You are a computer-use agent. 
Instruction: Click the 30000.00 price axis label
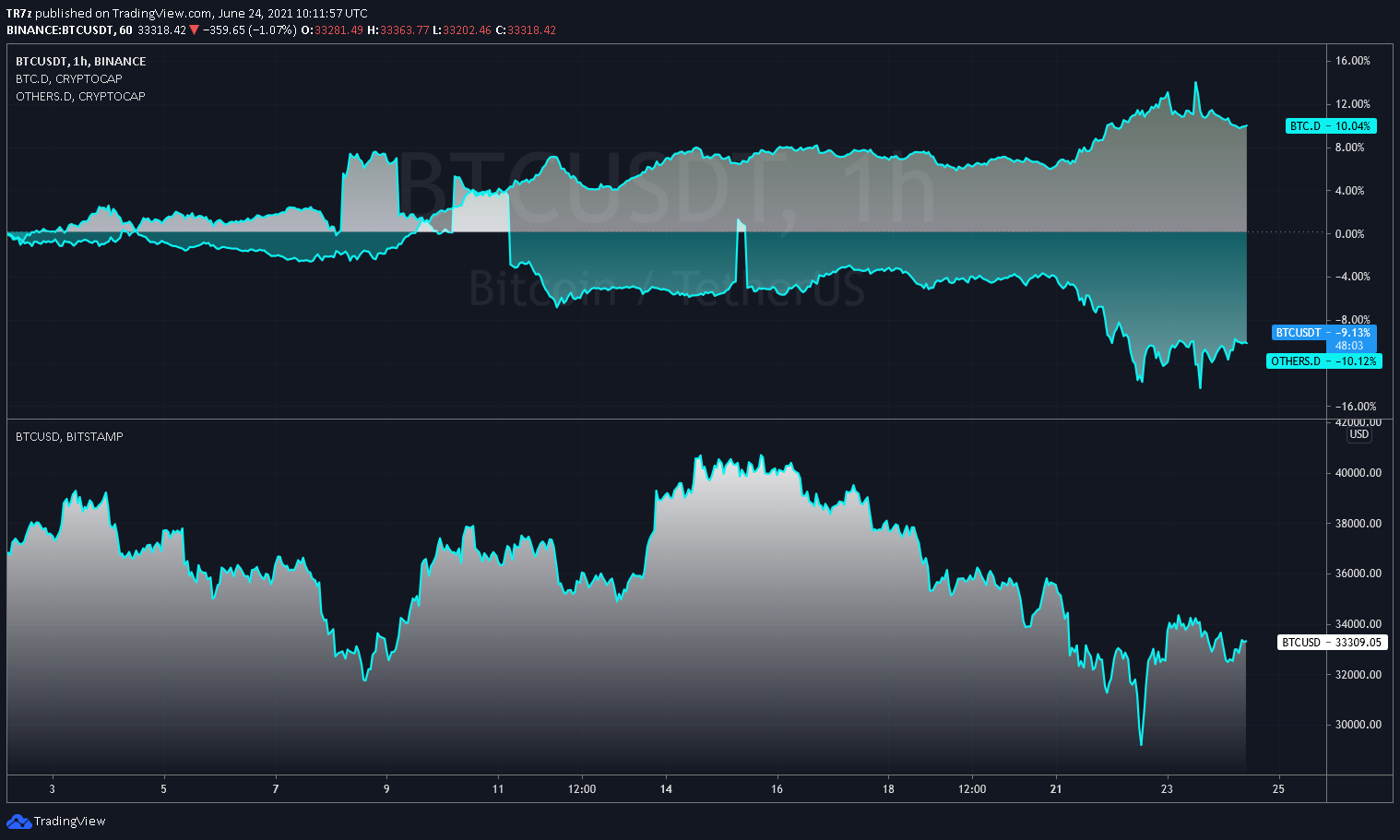pos(1358,725)
